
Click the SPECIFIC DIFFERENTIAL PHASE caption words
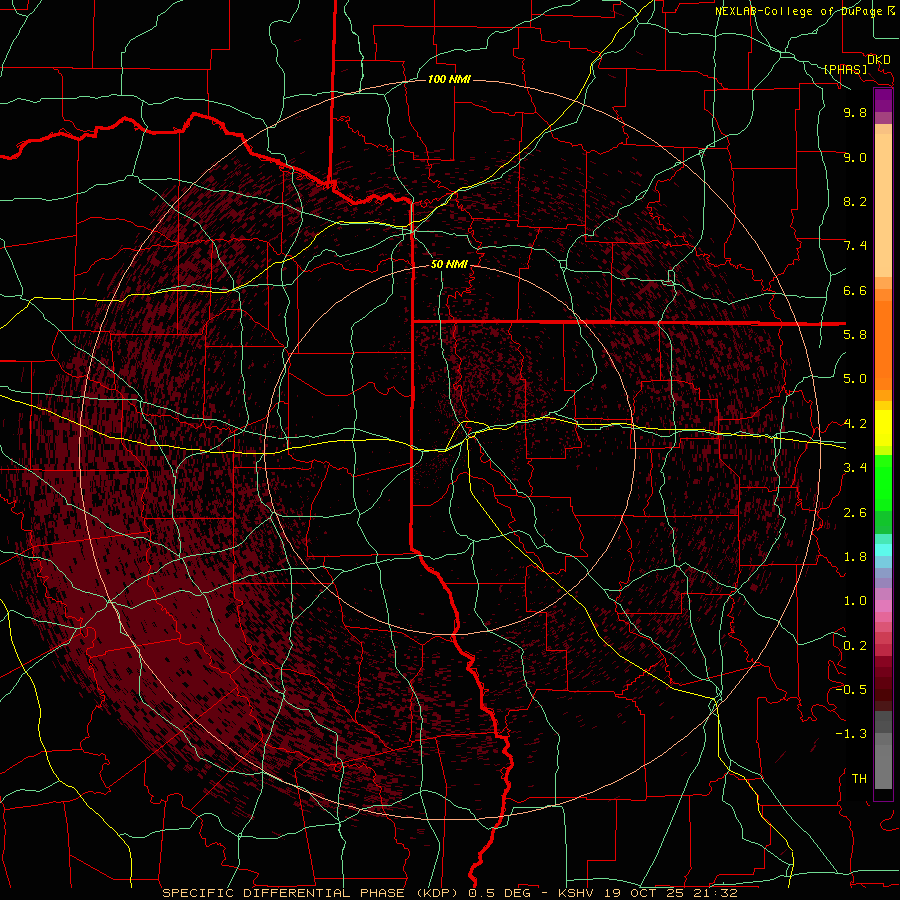[285, 893]
